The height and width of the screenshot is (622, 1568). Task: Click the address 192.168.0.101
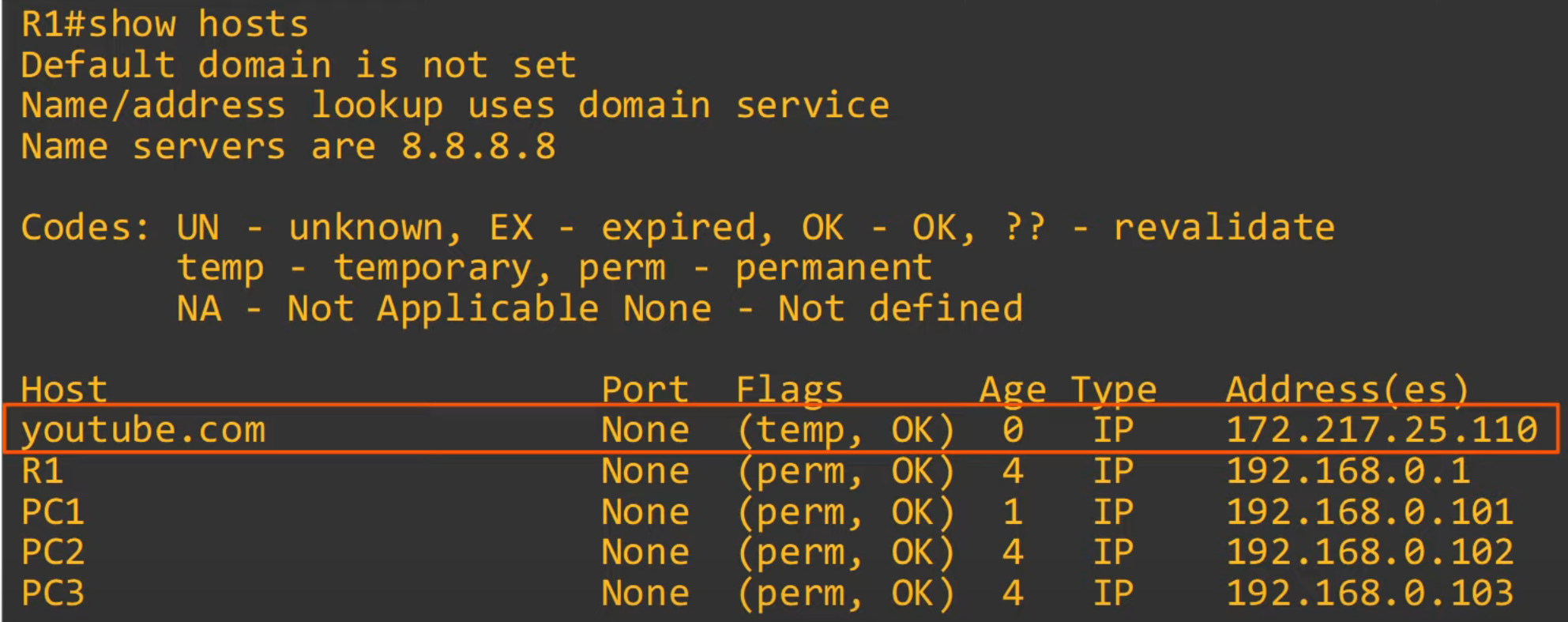coord(1369,512)
